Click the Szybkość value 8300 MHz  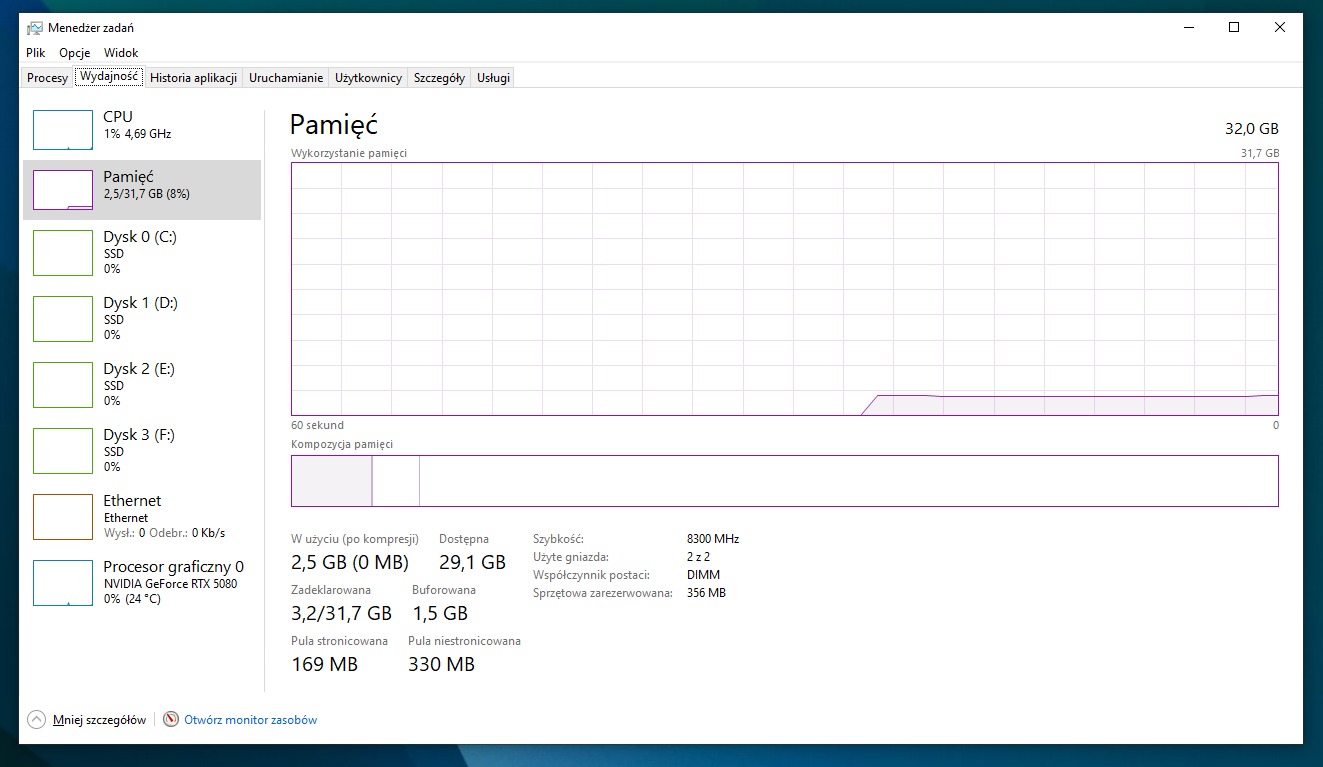pyautogui.click(x=713, y=539)
